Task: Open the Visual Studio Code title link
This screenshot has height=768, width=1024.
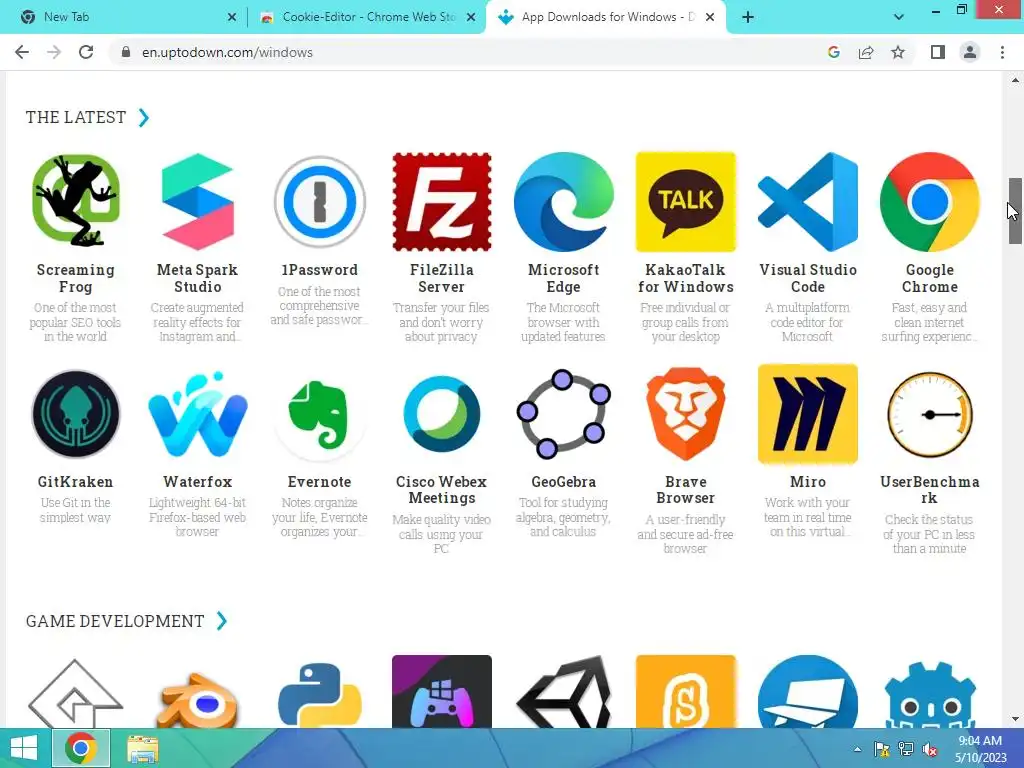Action: coord(808,278)
